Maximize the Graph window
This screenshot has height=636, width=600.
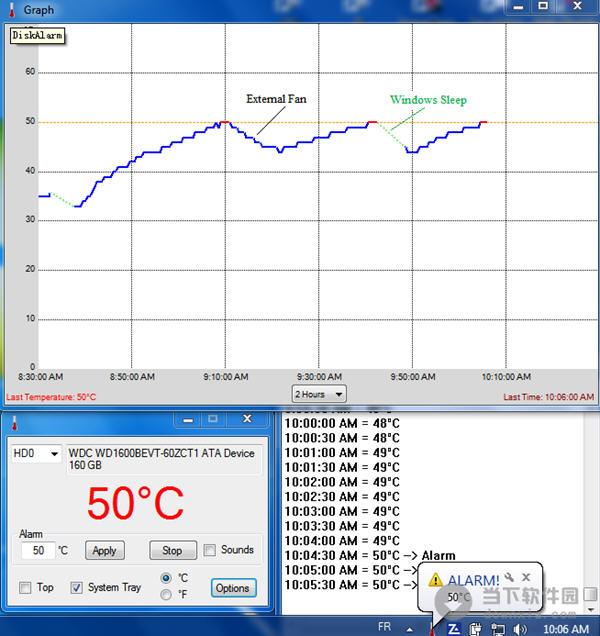pos(543,6)
